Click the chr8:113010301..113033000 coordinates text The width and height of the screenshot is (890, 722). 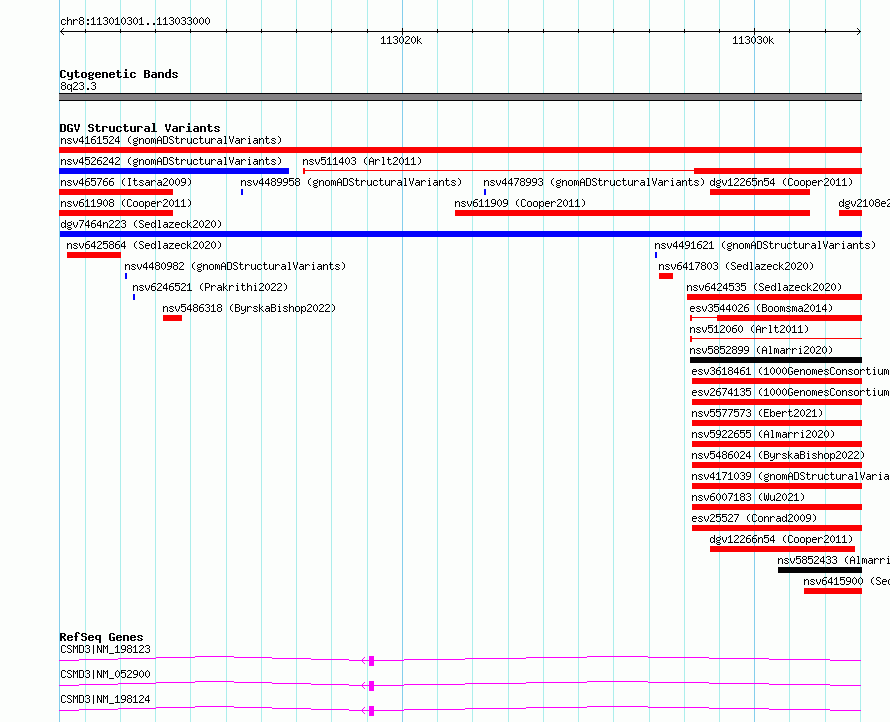[x=135, y=21]
